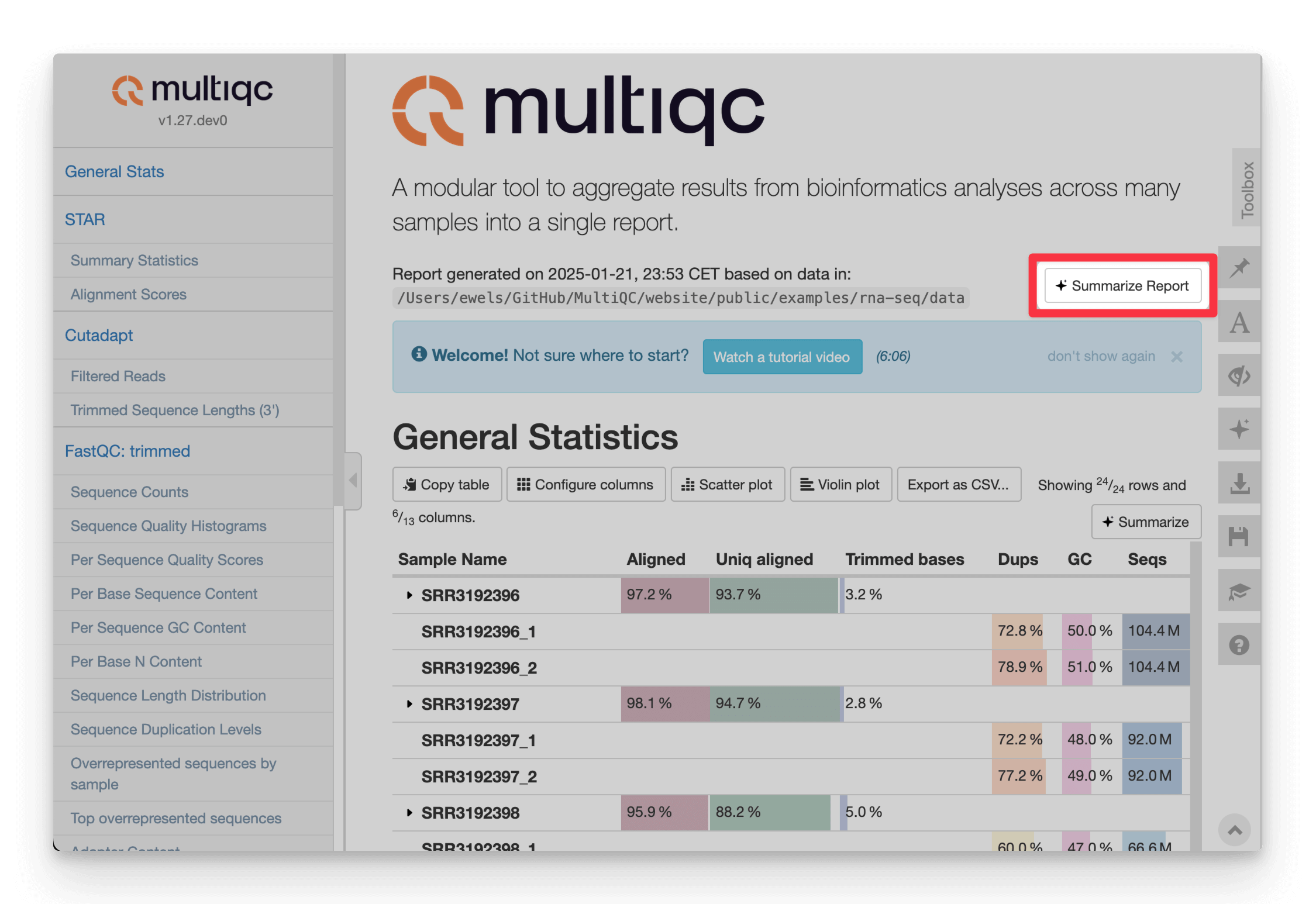1316x904 pixels.
Task: Select 'Per Sequence GC Content' in the sidebar
Action: pyautogui.click(x=158, y=627)
